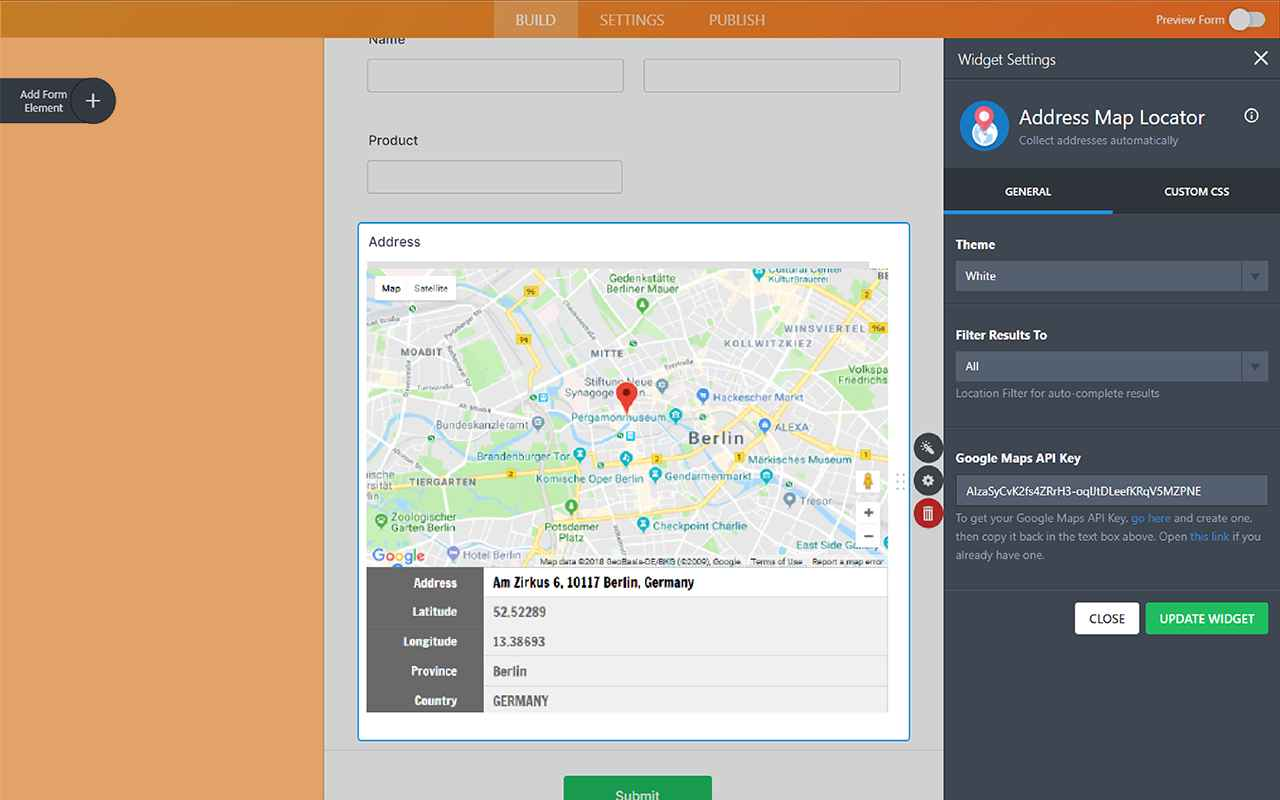
Task: Click the widget info icon
Action: 1251,115
